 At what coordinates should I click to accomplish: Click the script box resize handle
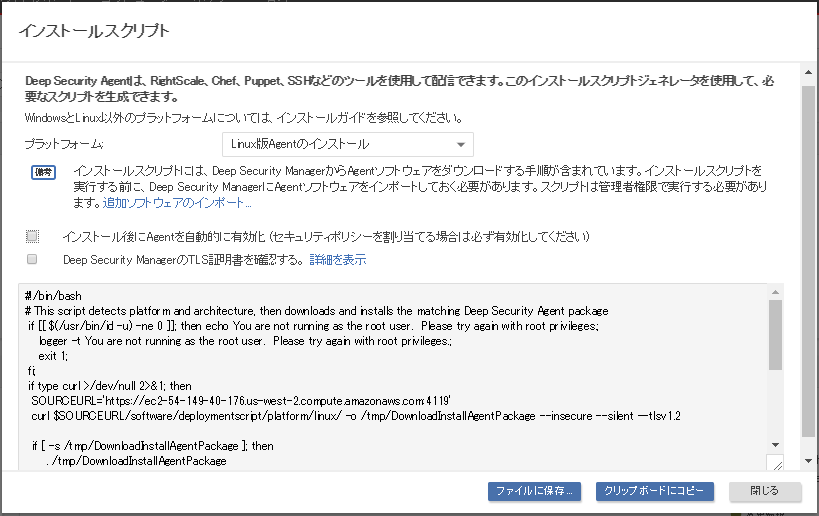coord(776,462)
